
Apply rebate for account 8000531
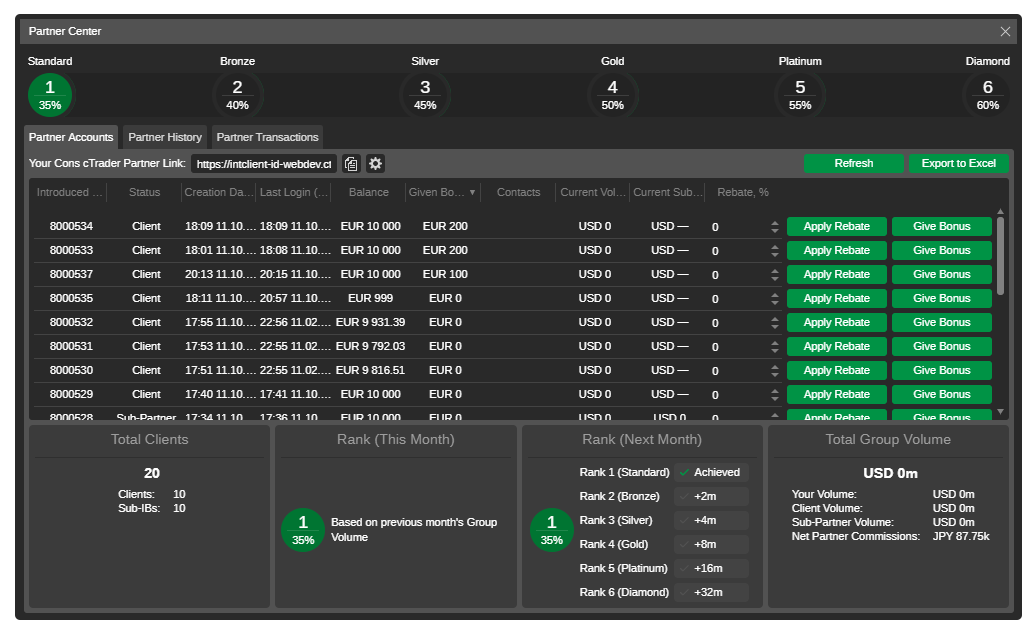[x=837, y=346]
